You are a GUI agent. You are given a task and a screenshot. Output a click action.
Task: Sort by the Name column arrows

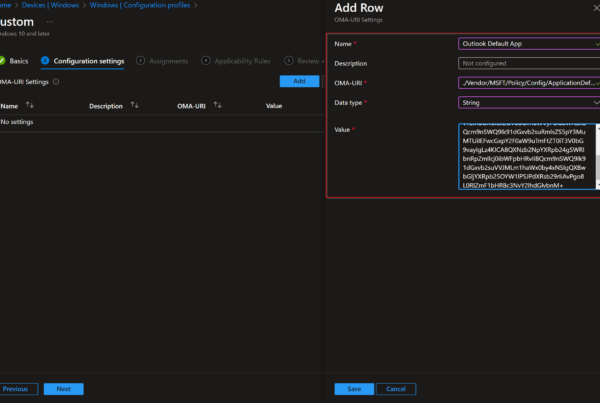pos(30,105)
